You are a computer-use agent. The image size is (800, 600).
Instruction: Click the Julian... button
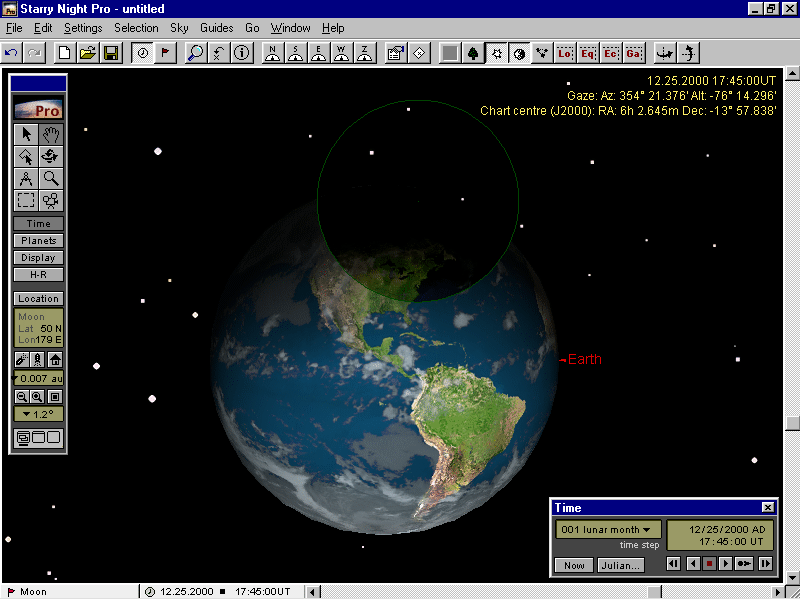pos(620,565)
